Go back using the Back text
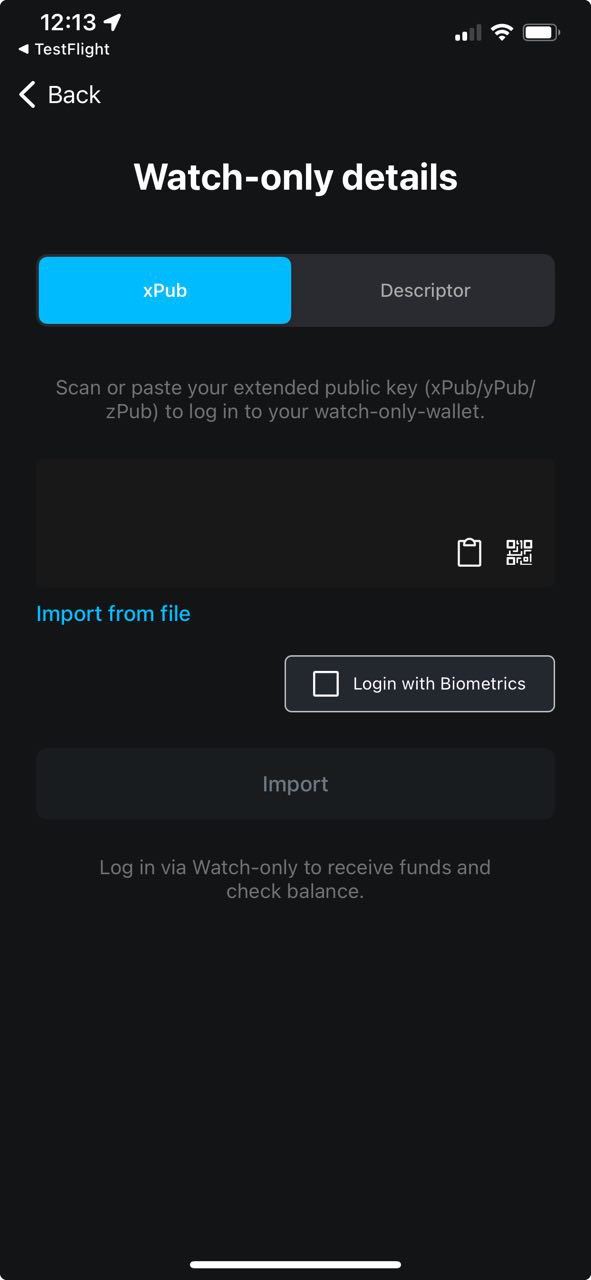 coord(74,95)
